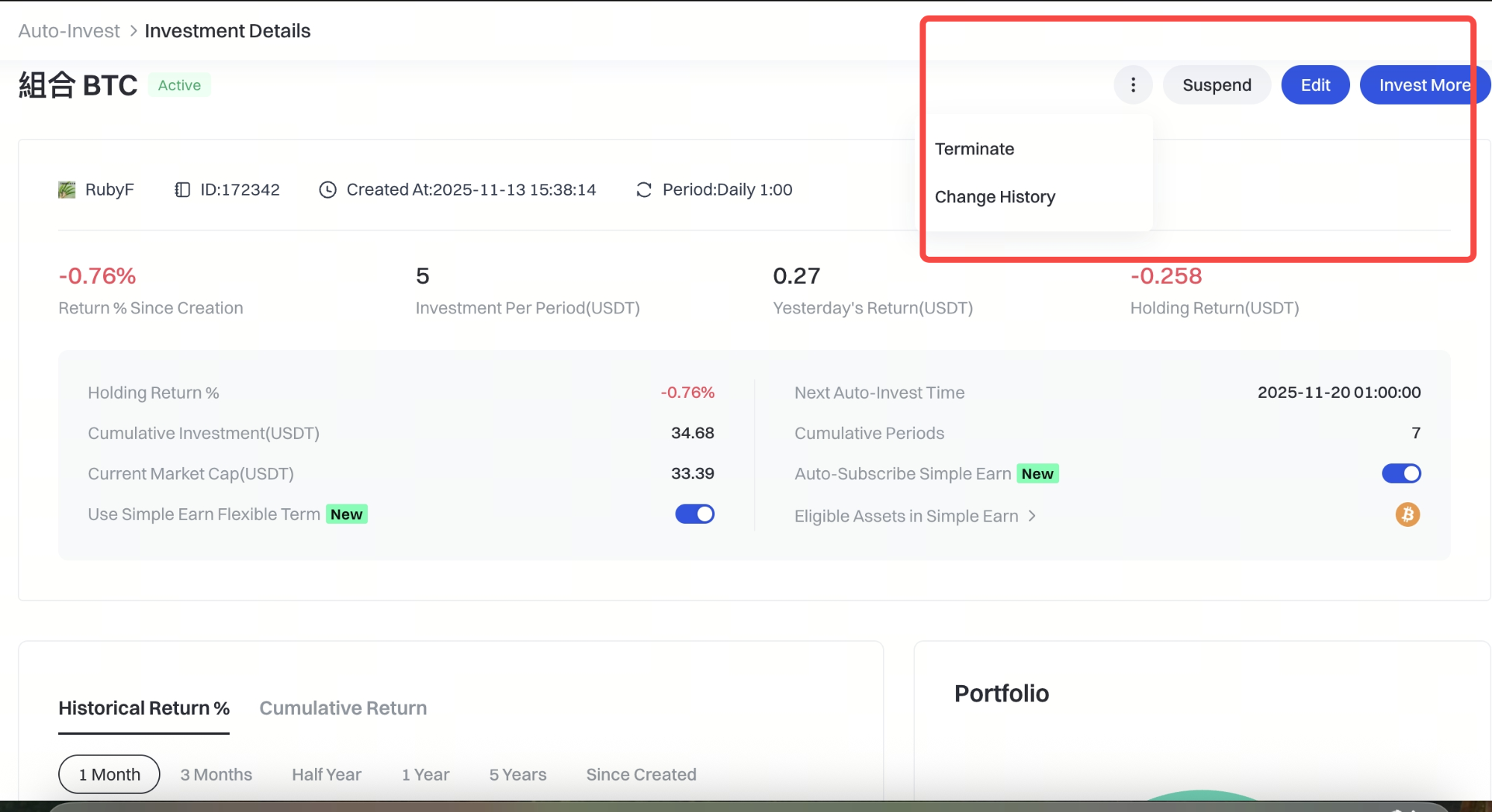
Task: Go back via Auto-Invest breadcrumb link
Action: (x=69, y=31)
